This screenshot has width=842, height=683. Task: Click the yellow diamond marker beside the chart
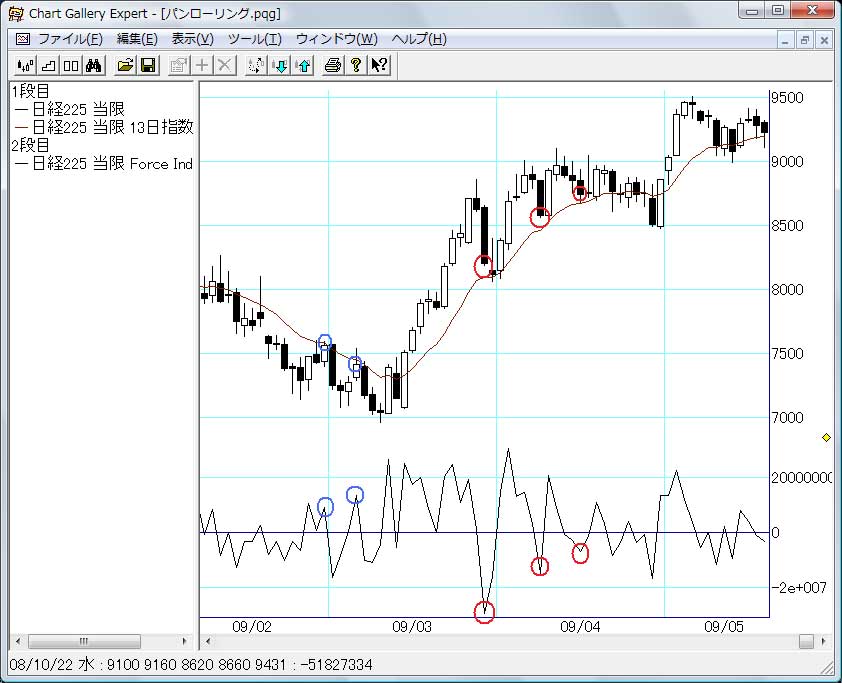826,437
